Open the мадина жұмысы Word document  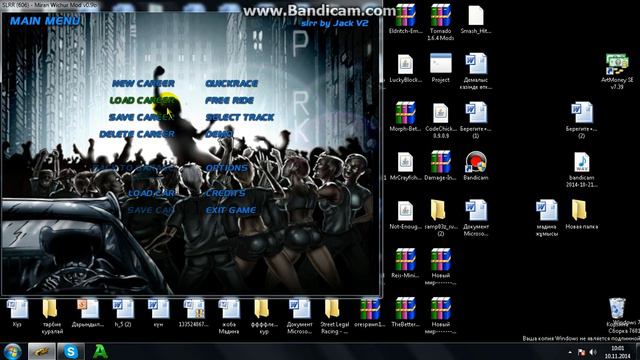(x=546, y=211)
